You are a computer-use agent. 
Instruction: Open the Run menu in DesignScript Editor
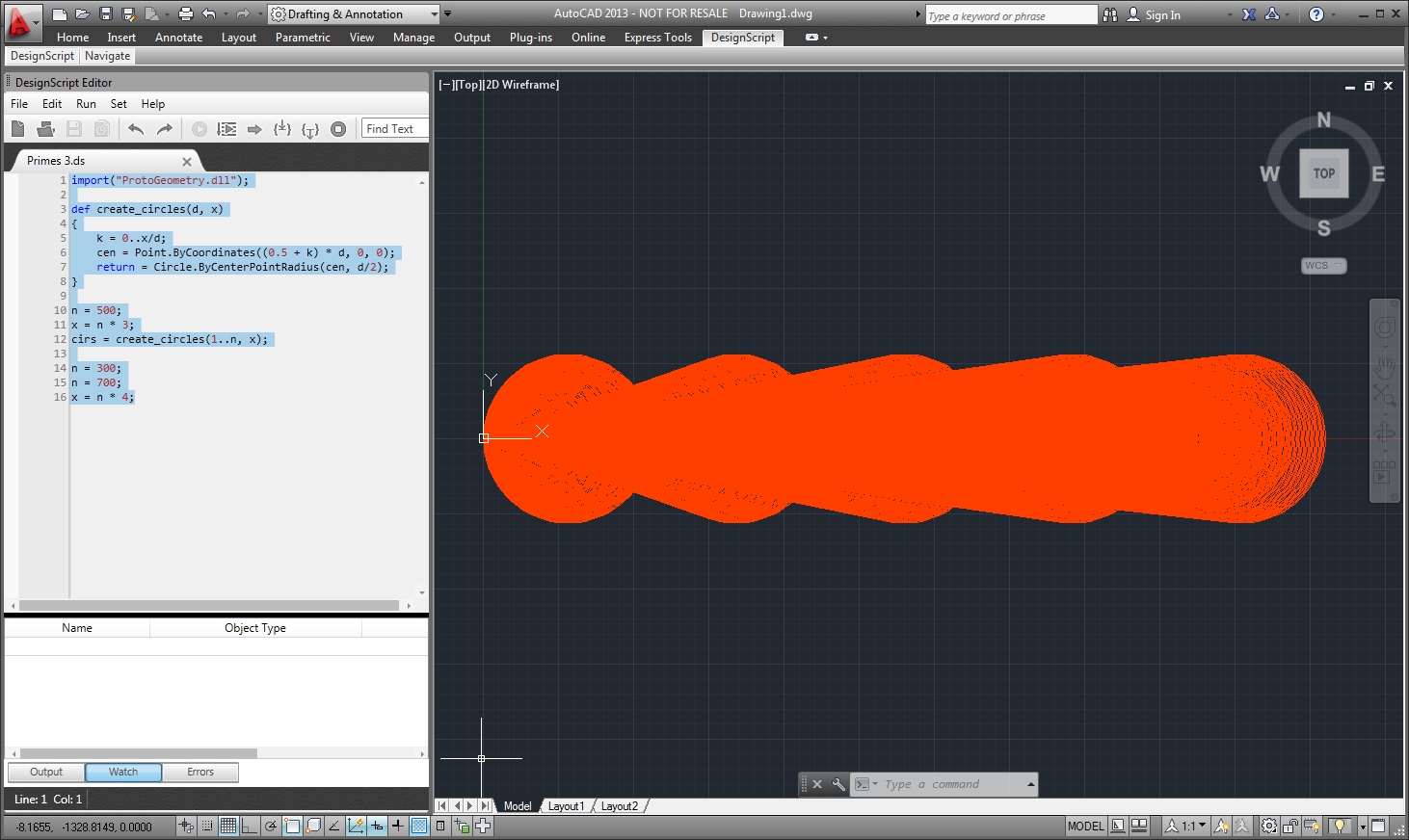[86, 104]
